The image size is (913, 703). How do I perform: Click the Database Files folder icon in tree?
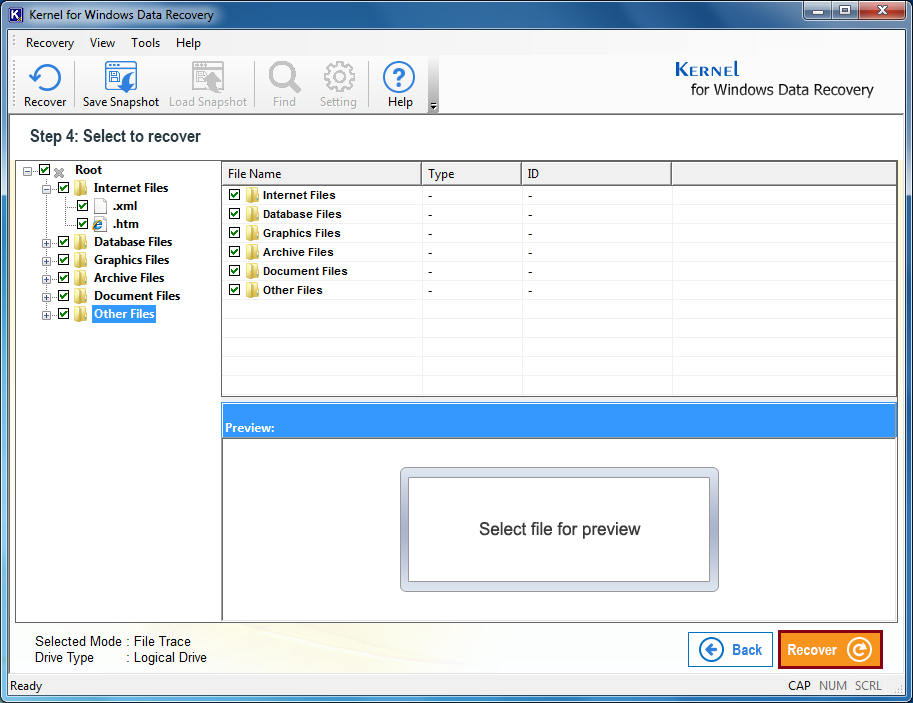click(81, 242)
